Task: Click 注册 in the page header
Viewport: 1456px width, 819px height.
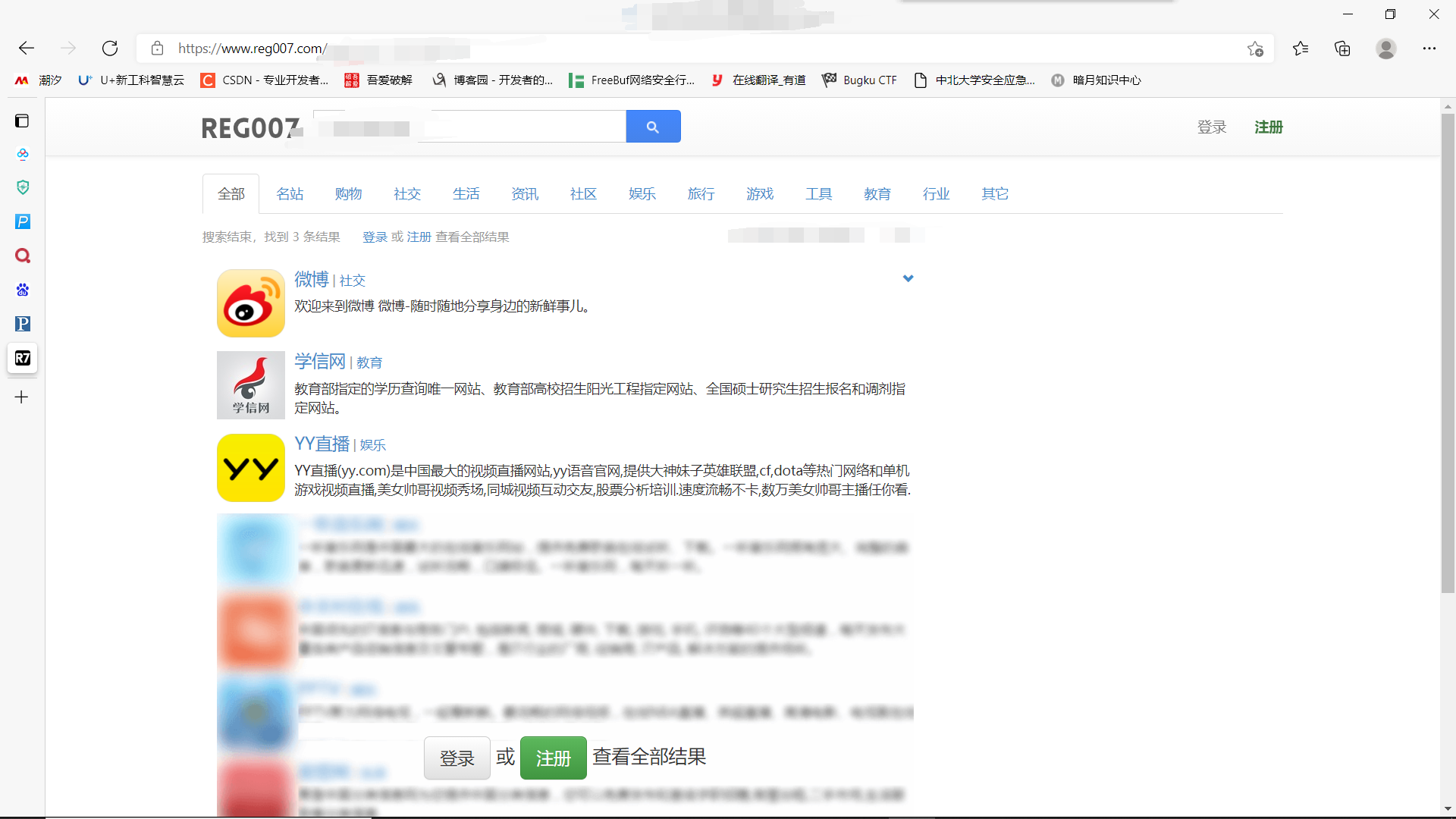Action: click(1269, 127)
